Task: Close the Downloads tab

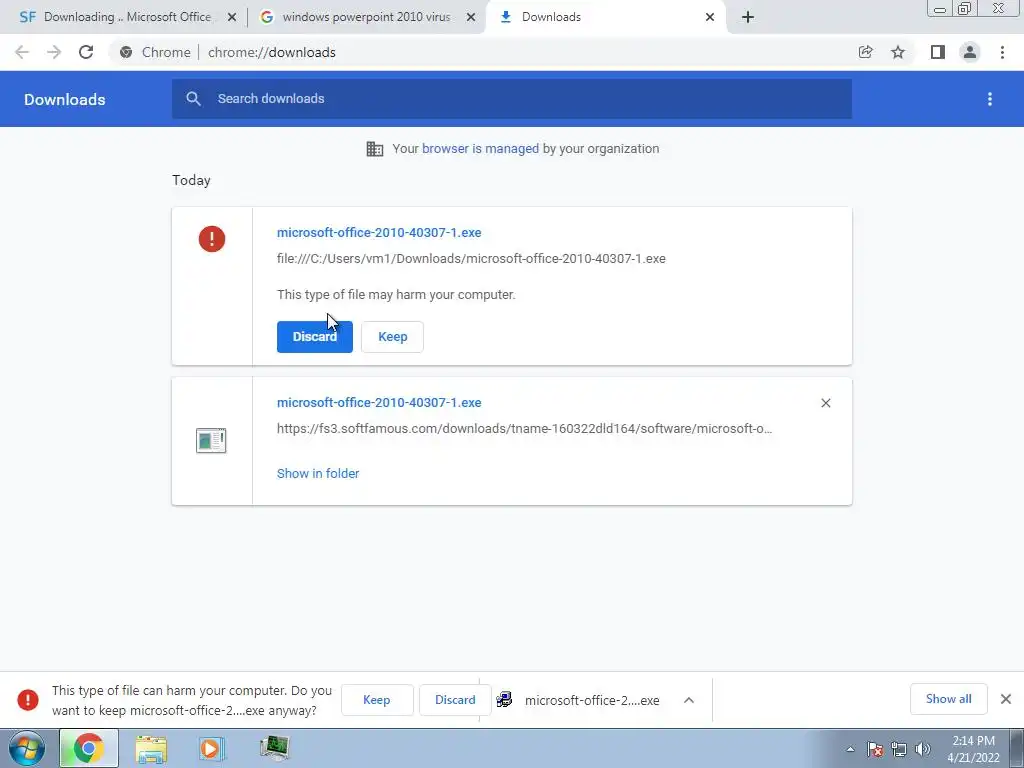Action: pyautogui.click(x=710, y=17)
